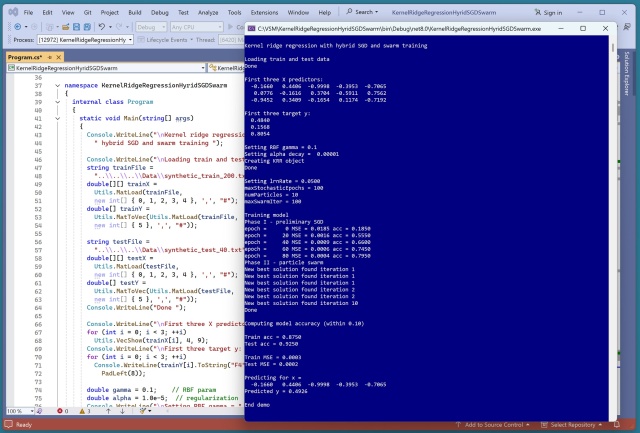
Task: Open the File menu
Action: tap(28, 12)
